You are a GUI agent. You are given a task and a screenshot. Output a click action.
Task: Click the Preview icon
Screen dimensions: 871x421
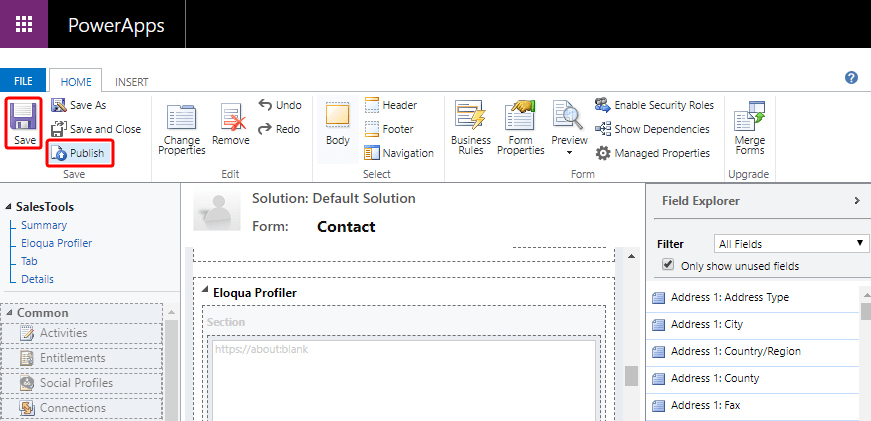[x=569, y=117]
